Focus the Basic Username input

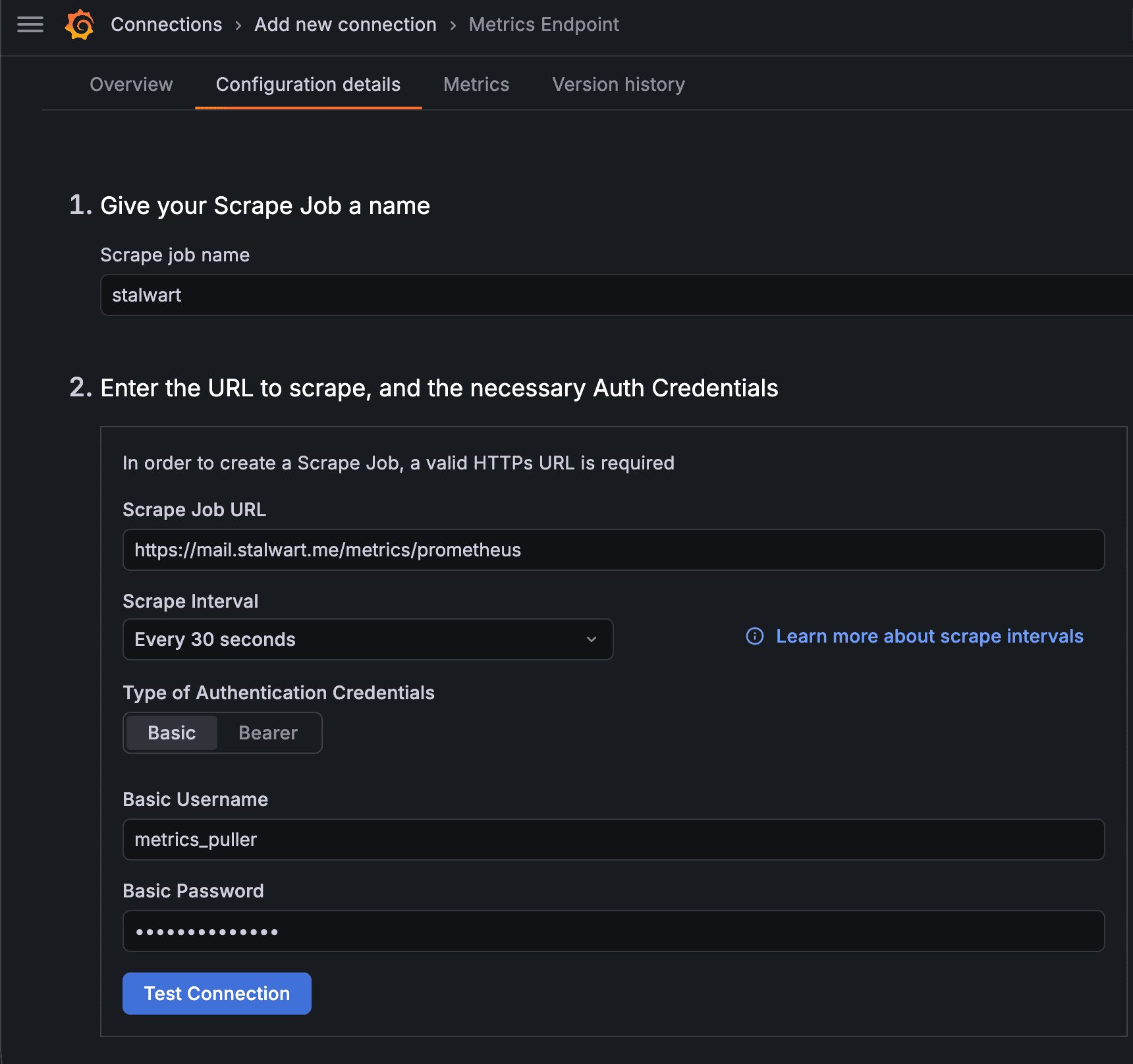click(613, 839)
